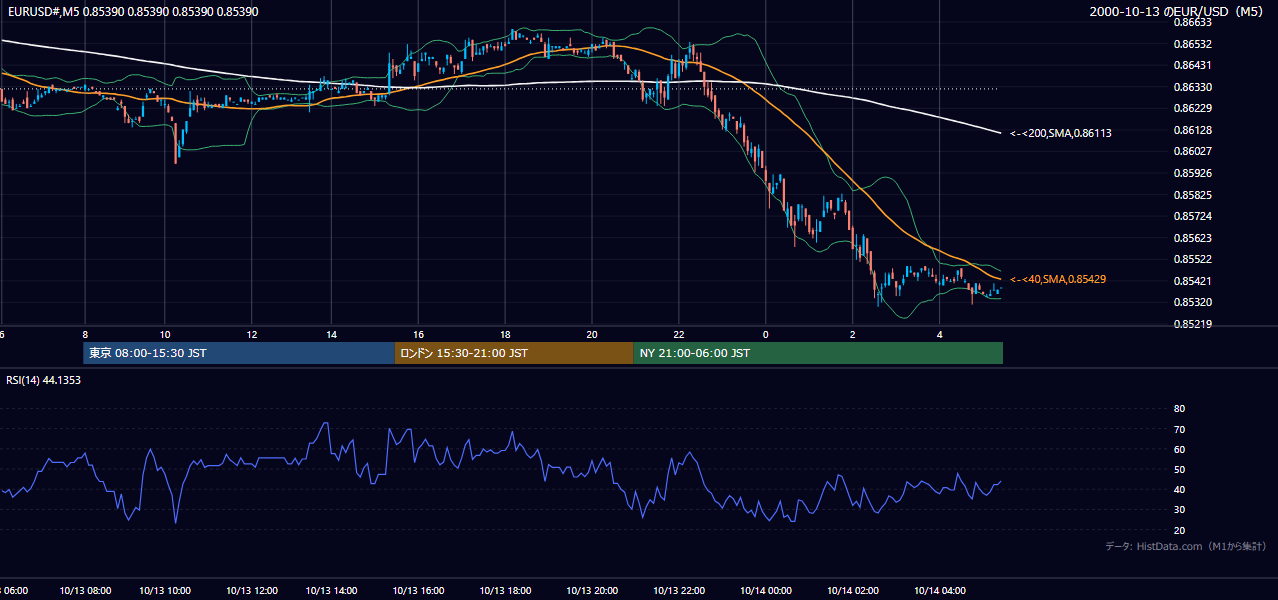The width and height of the screenshot is (1278, 600).
Task: Click price axis label 0.85219
Action: click(x=1192, y=324)
